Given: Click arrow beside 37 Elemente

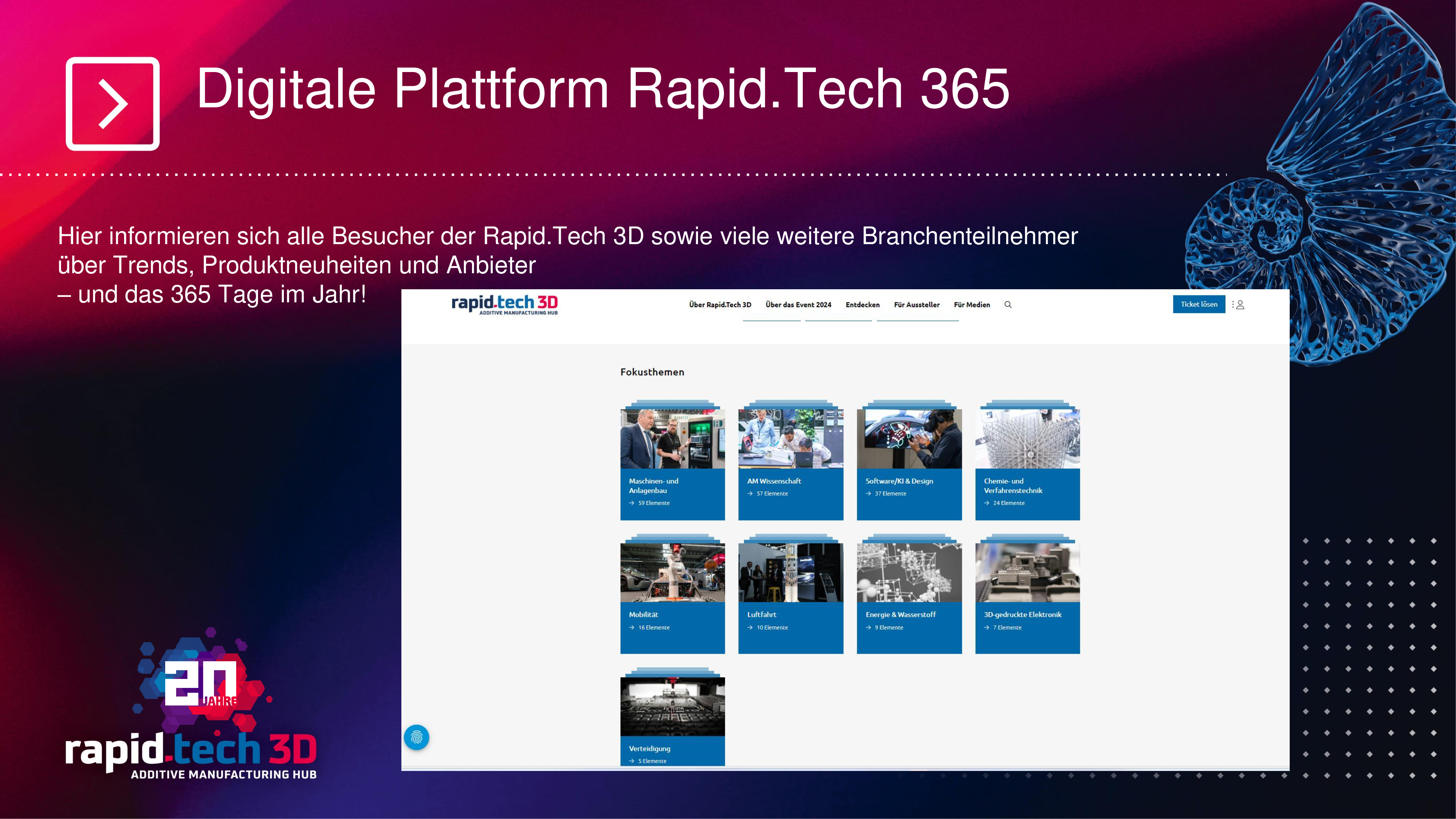Looking at the screenshot, I should pos(868,493).
